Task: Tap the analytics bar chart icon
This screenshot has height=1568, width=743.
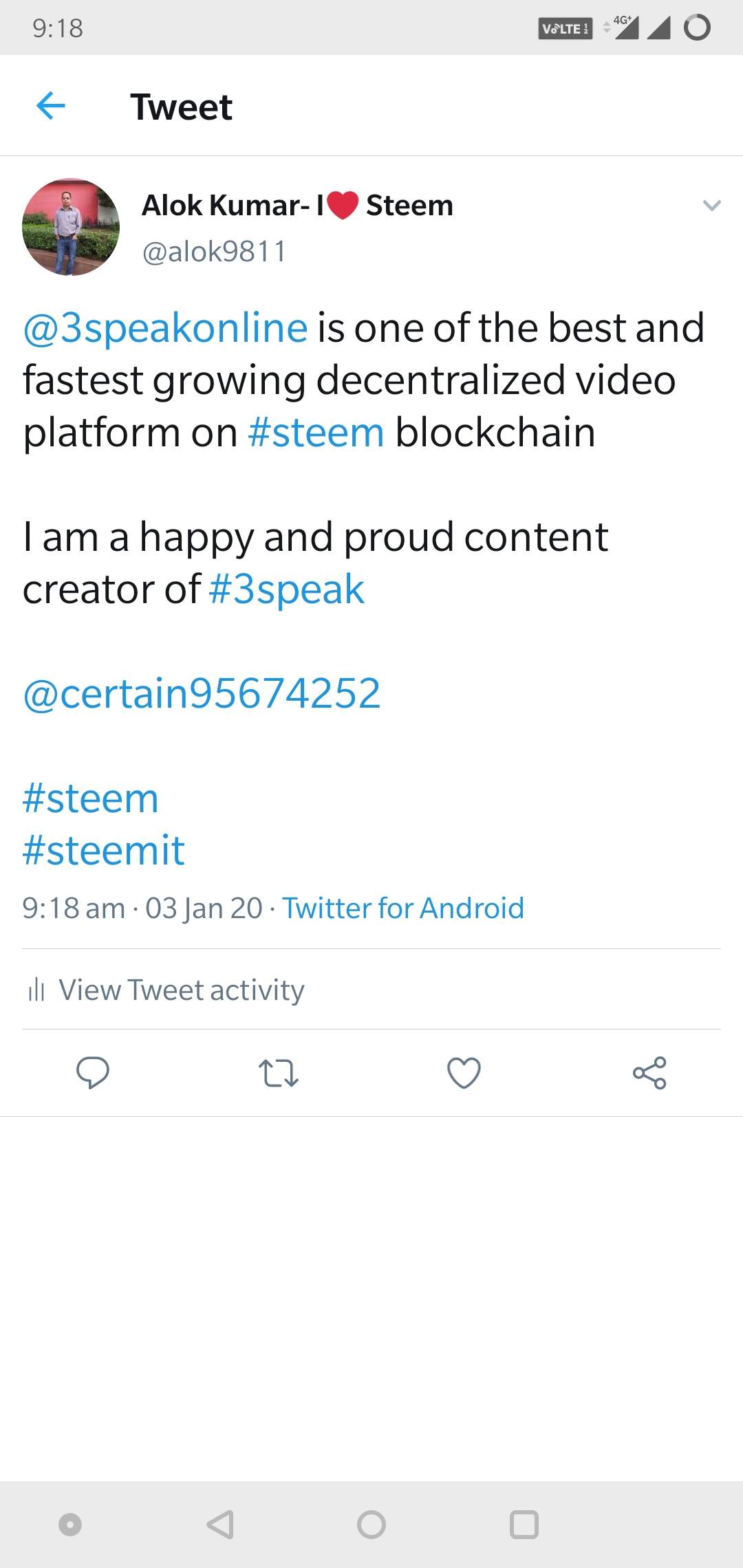Action: tap(36, 990)
